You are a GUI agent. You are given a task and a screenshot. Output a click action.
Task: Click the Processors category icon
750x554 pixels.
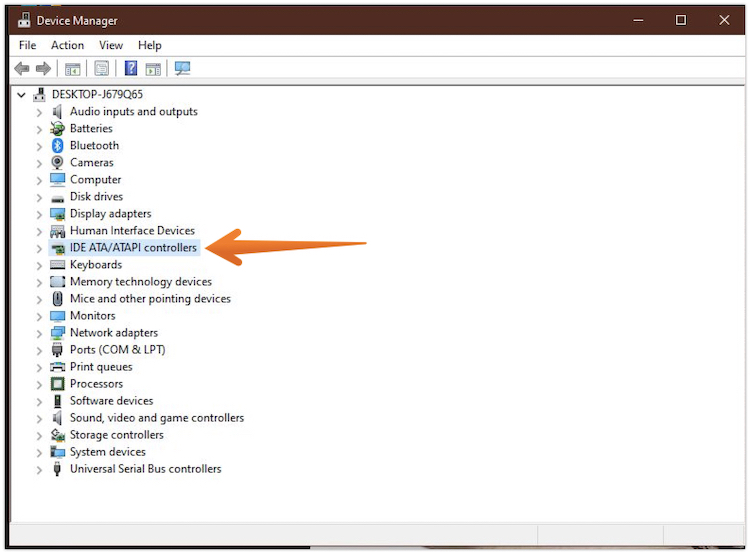click(58, 384)
